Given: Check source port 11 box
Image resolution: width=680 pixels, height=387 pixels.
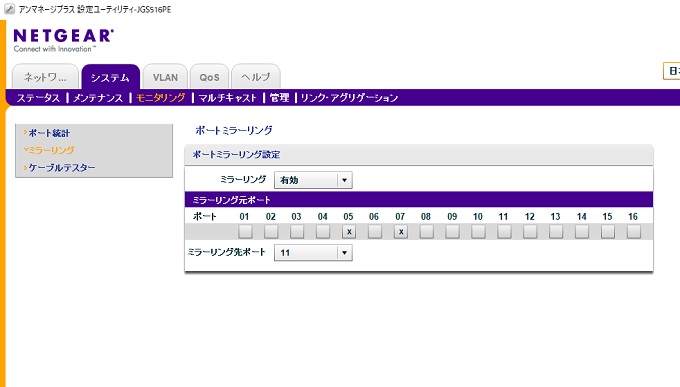Looking at the screenshot, I should [504, 232].
